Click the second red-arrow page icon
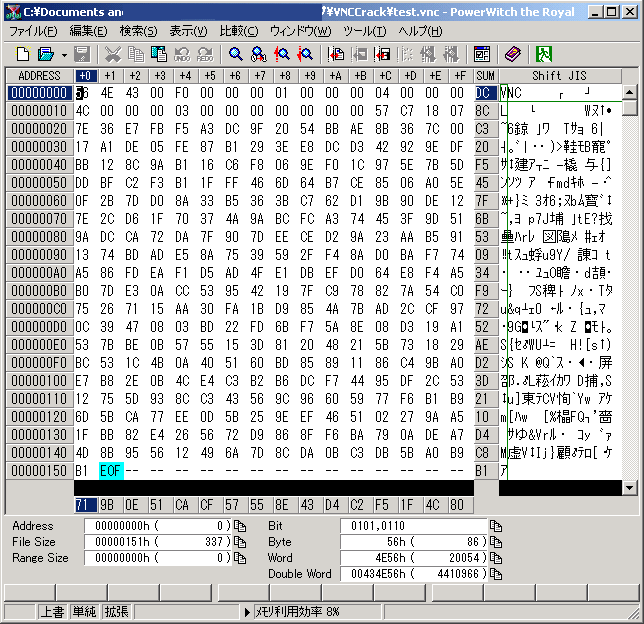The width and height of the screenshot is (644, 624). pos(382,54)
